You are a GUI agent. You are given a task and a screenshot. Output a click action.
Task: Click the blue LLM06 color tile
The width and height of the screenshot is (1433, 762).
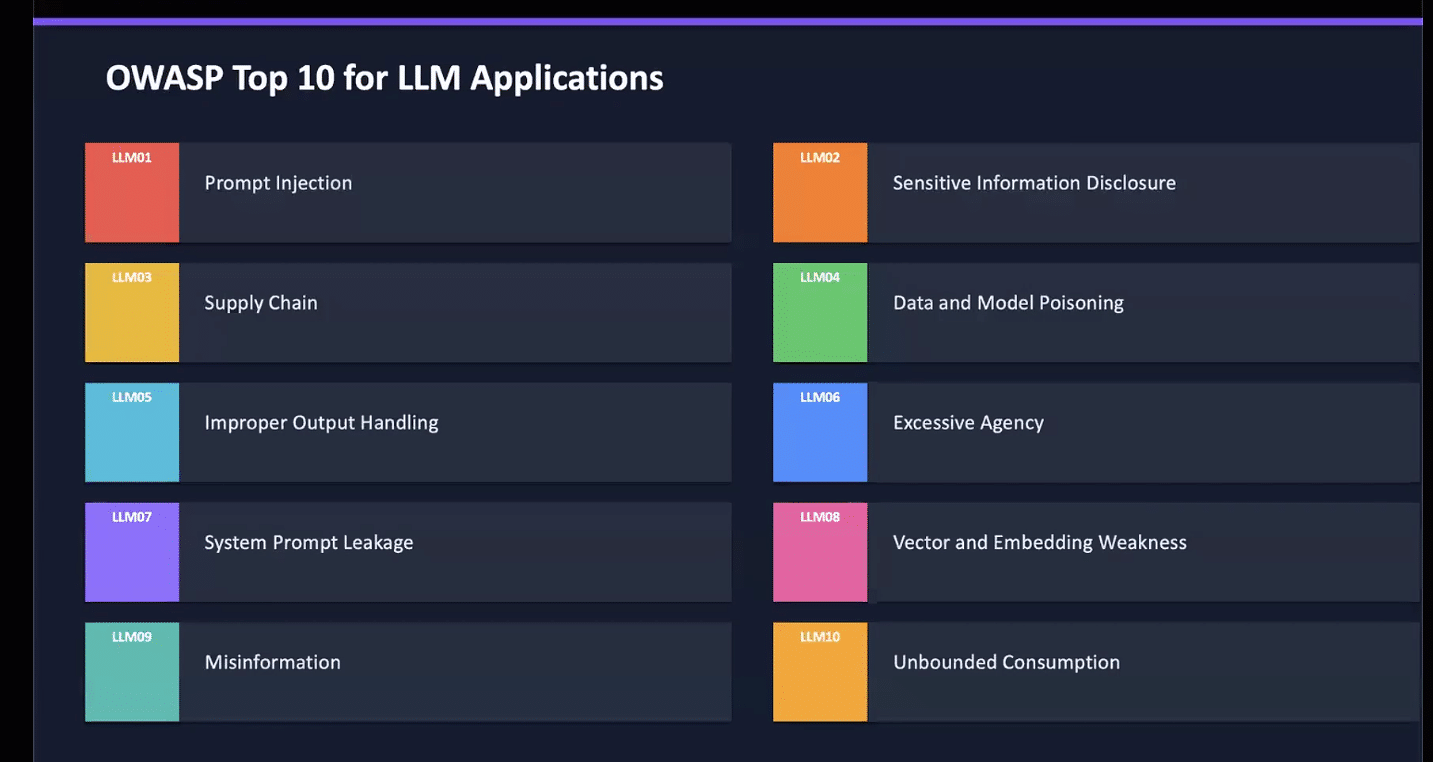(x=820, y=432)
